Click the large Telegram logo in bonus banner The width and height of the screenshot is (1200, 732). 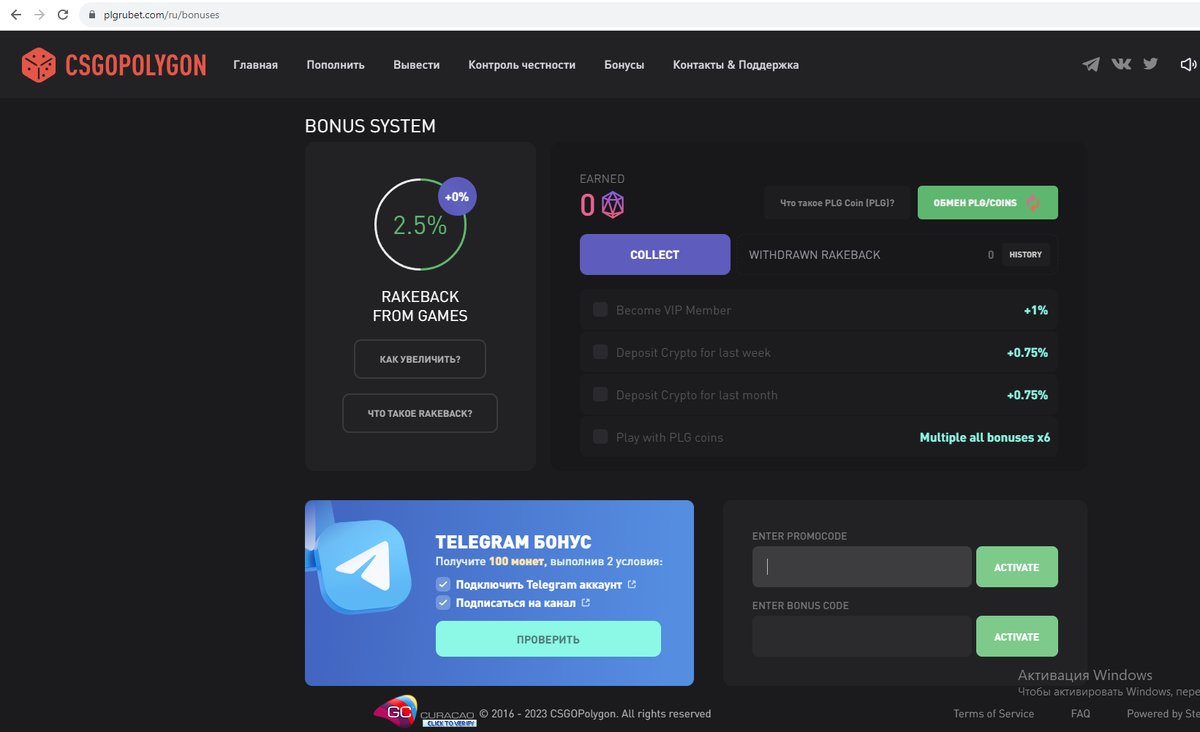point(363,565)
